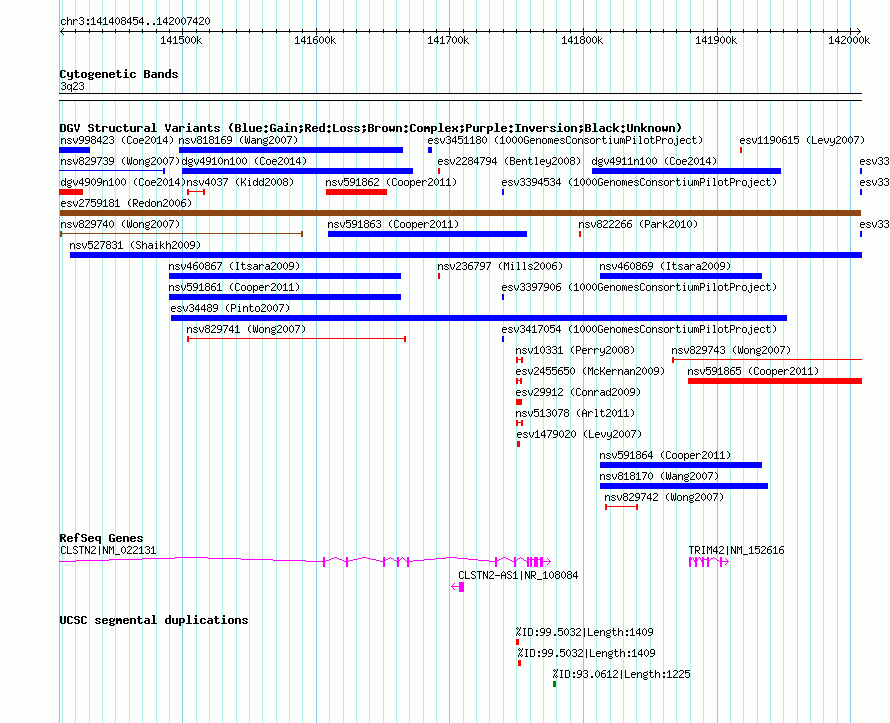
Task: Click the esv1190615 (Levy2007) label
Action: click(x=802, y=140)
